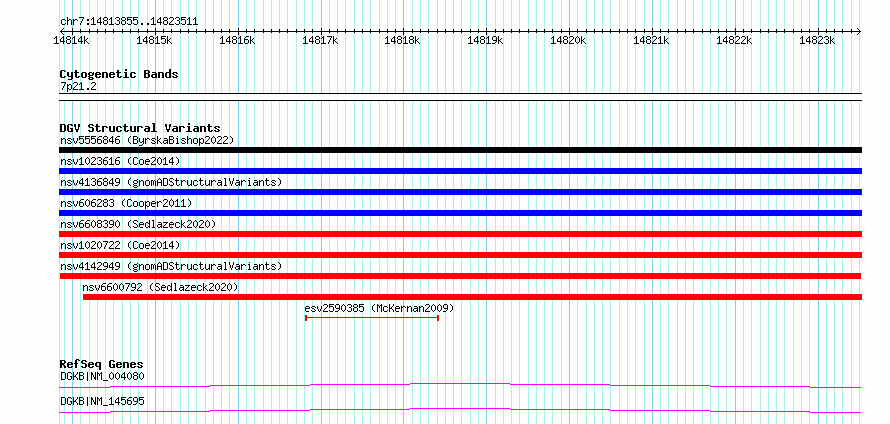Click the DGV Structural Variants heading
890x424 pixels.
(140, 128)
